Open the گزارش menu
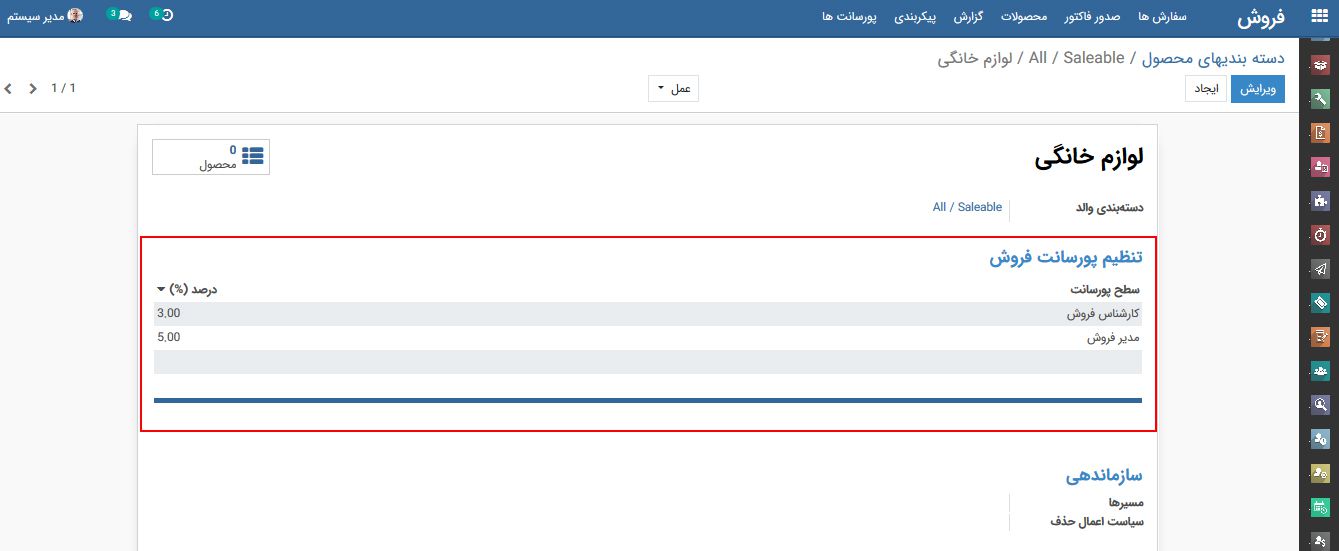 (x=968, y=17)
